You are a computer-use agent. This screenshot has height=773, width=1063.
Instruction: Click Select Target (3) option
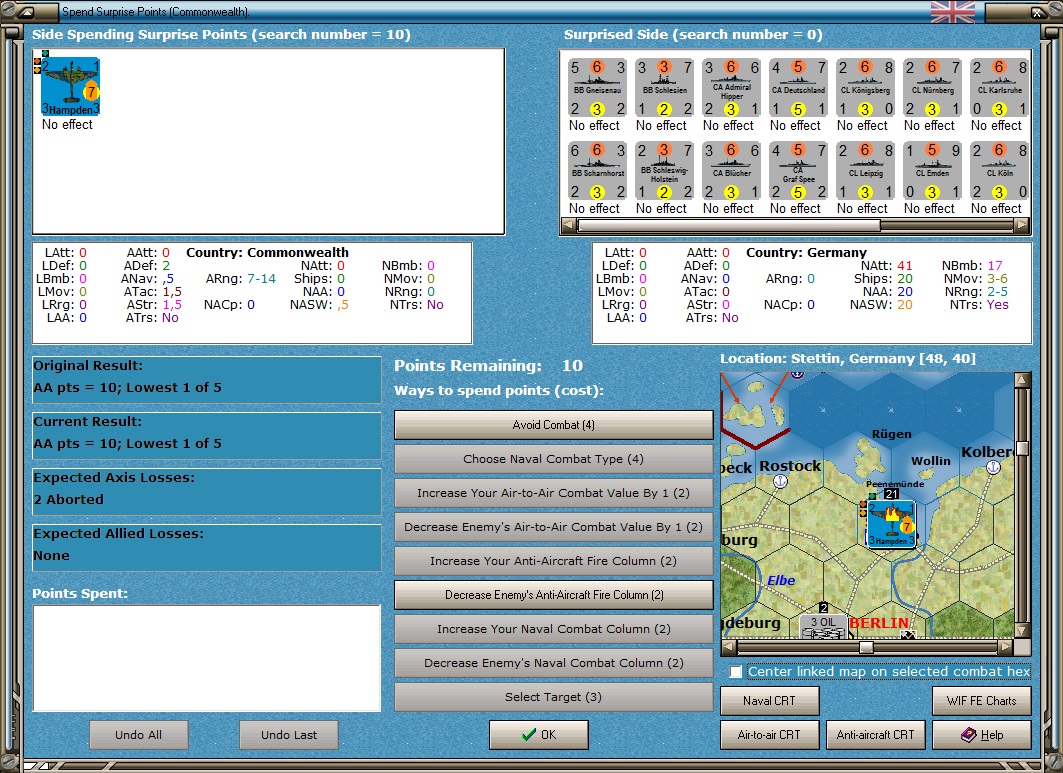[553, 697]
